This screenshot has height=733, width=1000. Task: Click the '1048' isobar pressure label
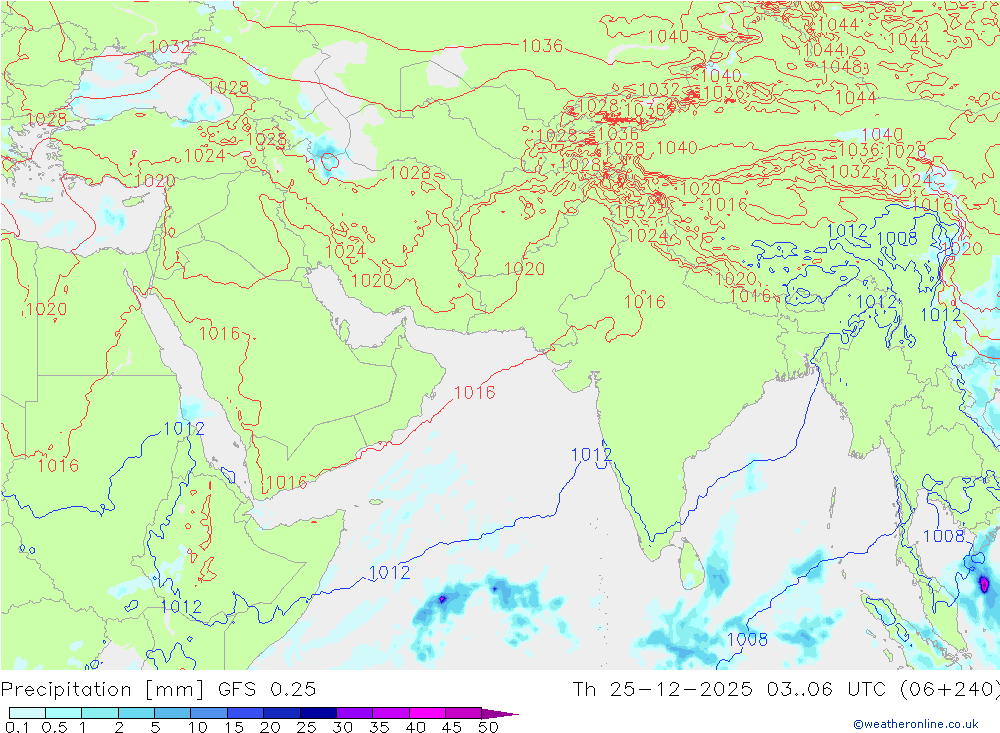click(x=841, y=67)
